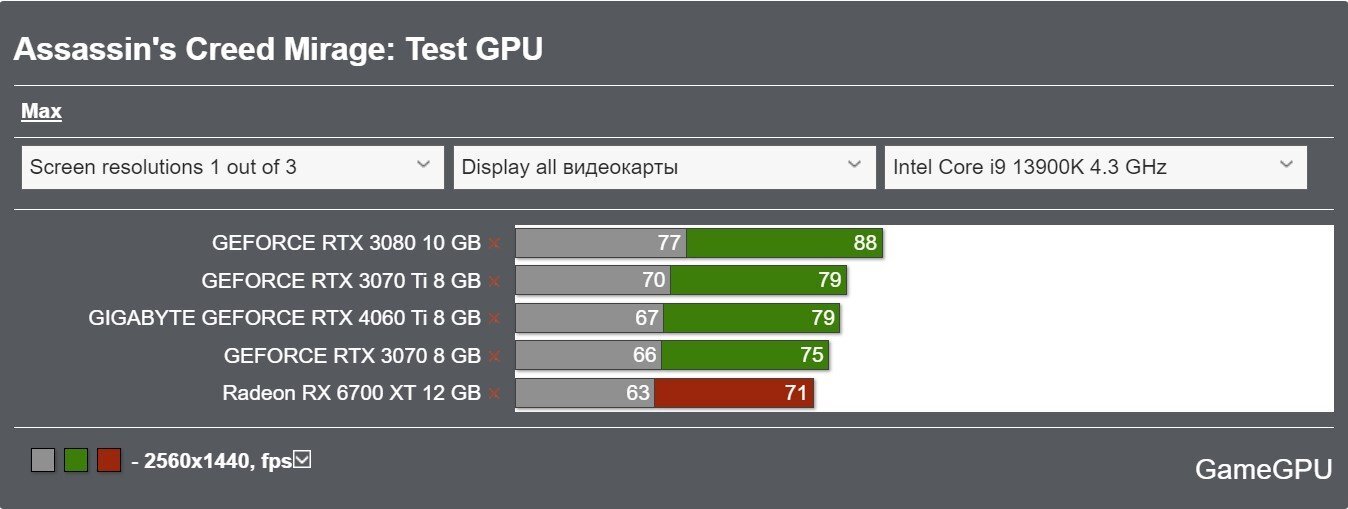Click the Radeon red bar showing 71
The image size is (1348, 509).
(734, 394)
